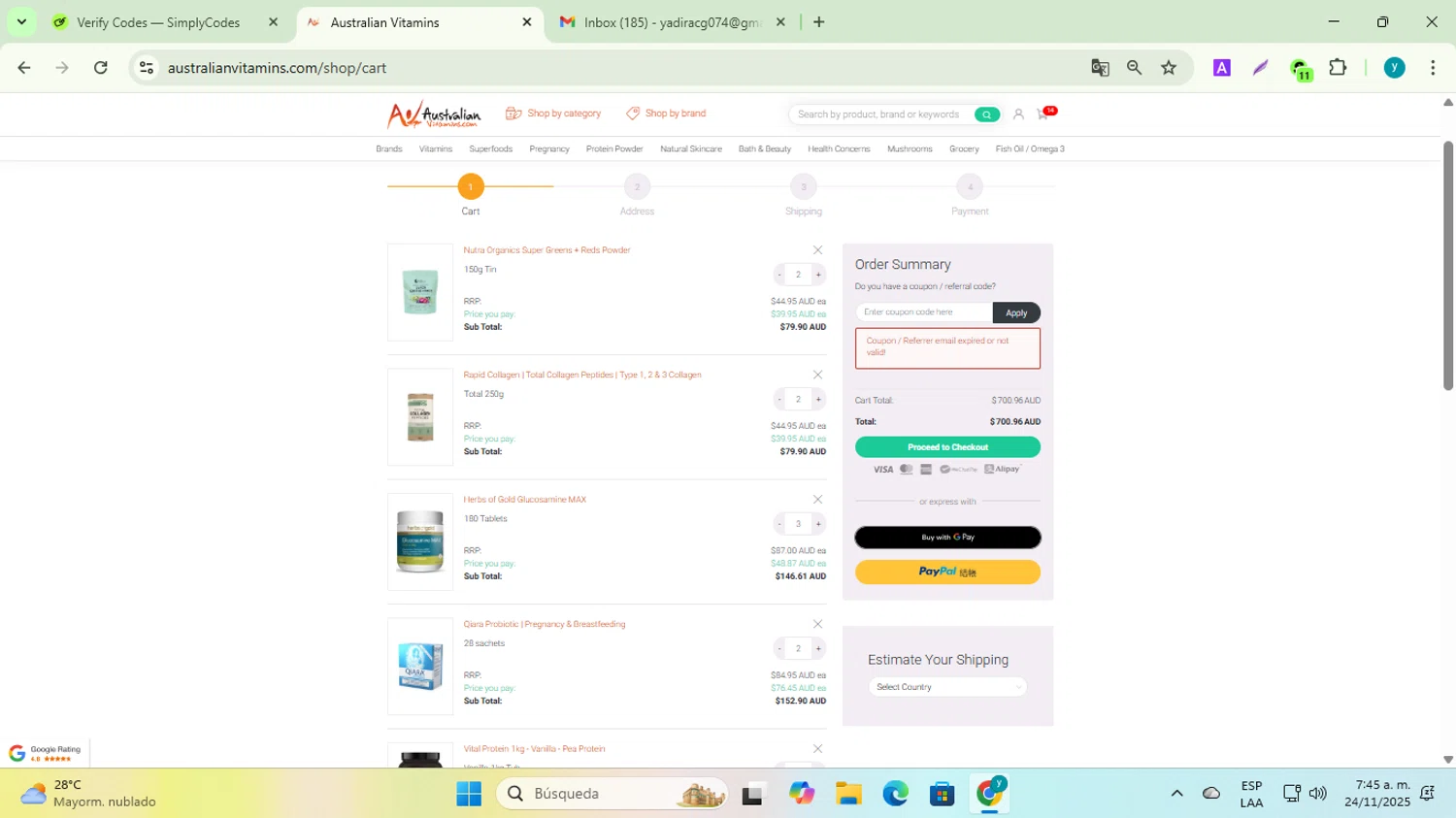Open the Vitamins menu

click(x=436, y=149)
